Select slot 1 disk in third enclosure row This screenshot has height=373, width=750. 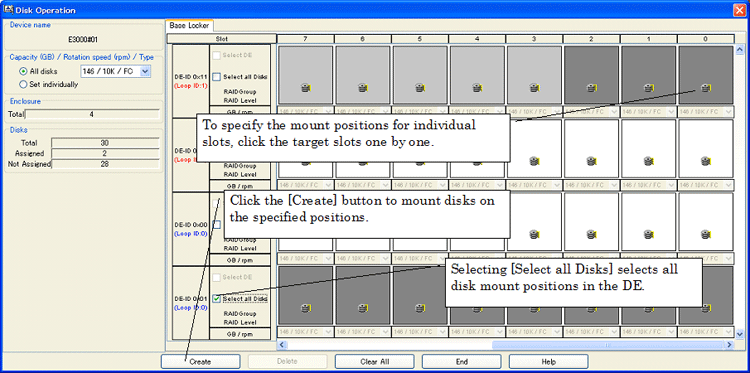pyautogui.click(x=649, y=222)
